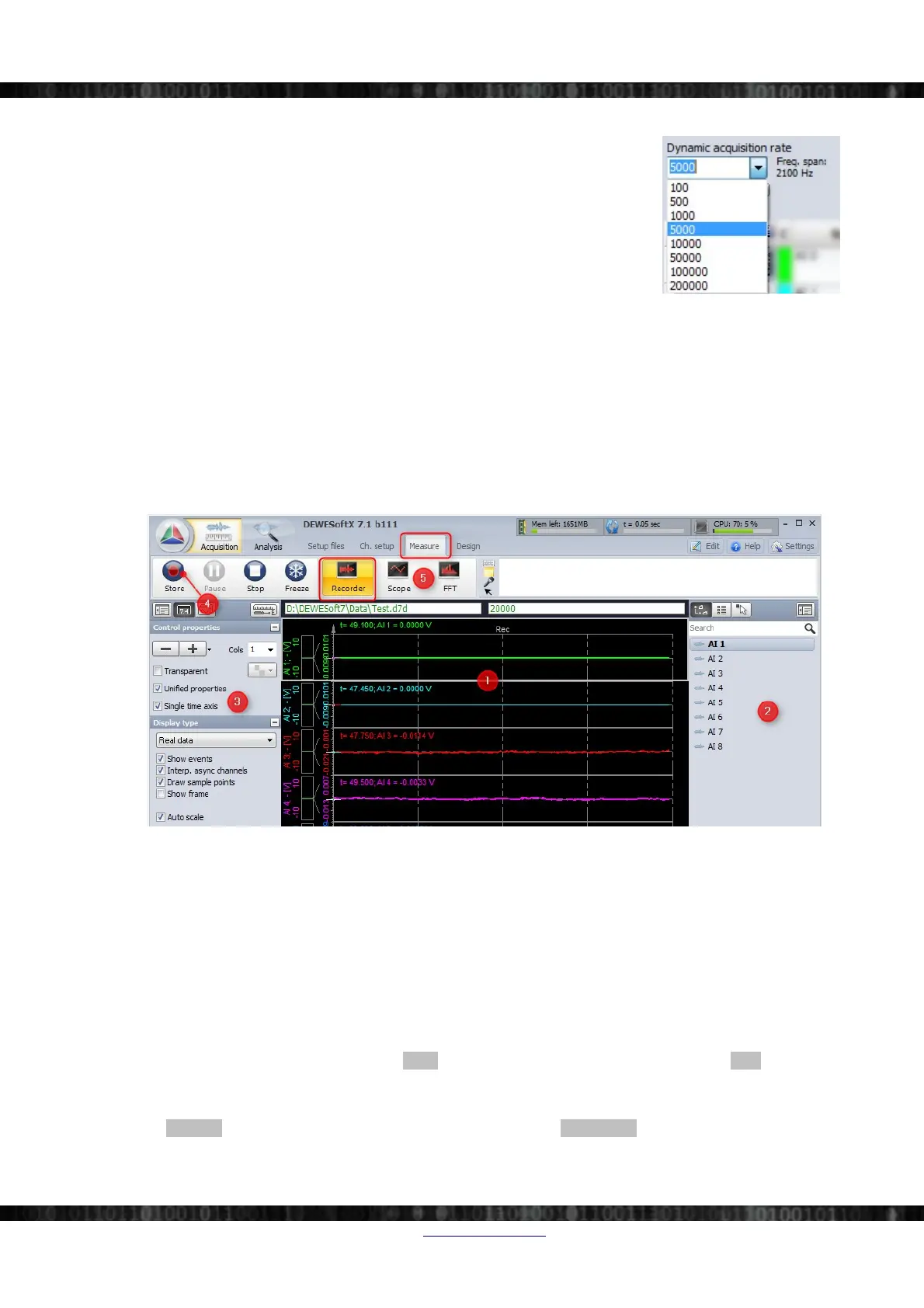
Task: Toggle Auto scale checkbox
Action: click(x=161, y=817)
